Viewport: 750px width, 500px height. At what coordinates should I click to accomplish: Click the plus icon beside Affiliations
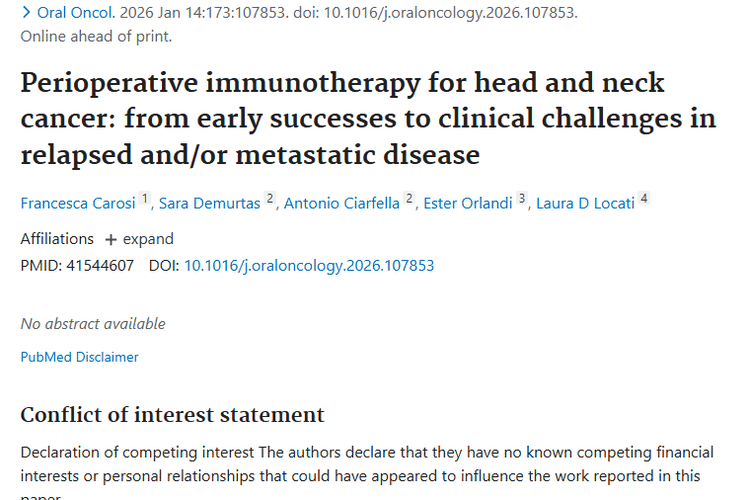coord(111,239)
